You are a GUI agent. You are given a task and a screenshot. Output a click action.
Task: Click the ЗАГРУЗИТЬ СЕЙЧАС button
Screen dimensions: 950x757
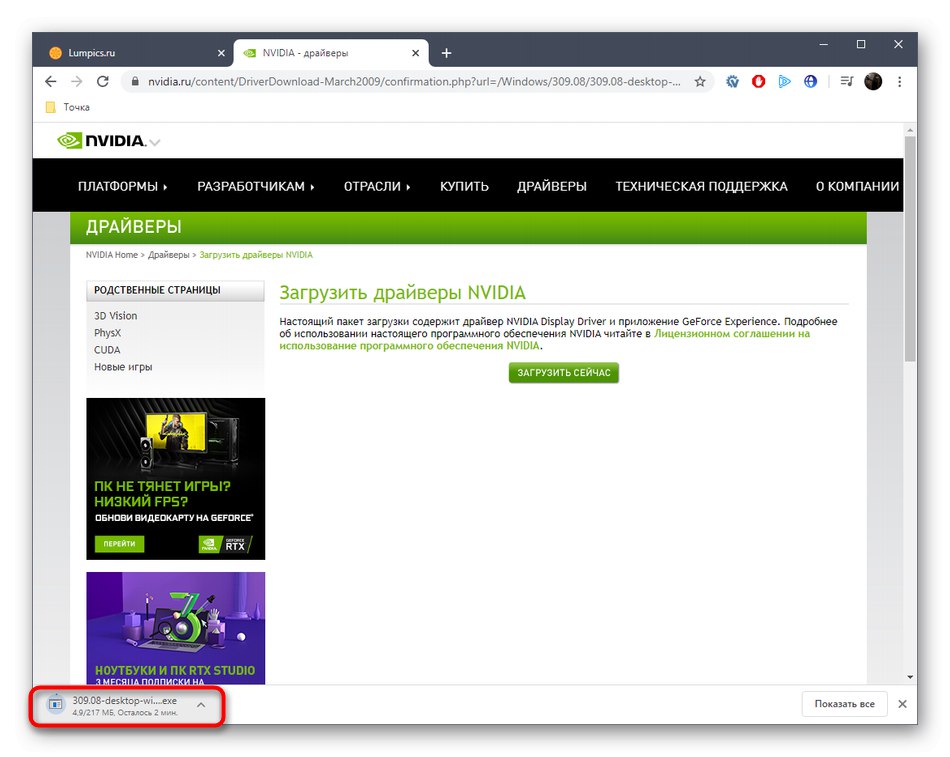[x=563, y=373]
